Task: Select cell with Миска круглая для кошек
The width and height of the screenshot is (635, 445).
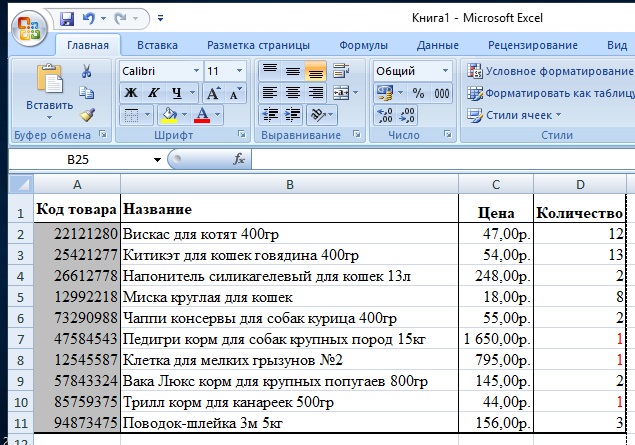Action: pos(290,297)
